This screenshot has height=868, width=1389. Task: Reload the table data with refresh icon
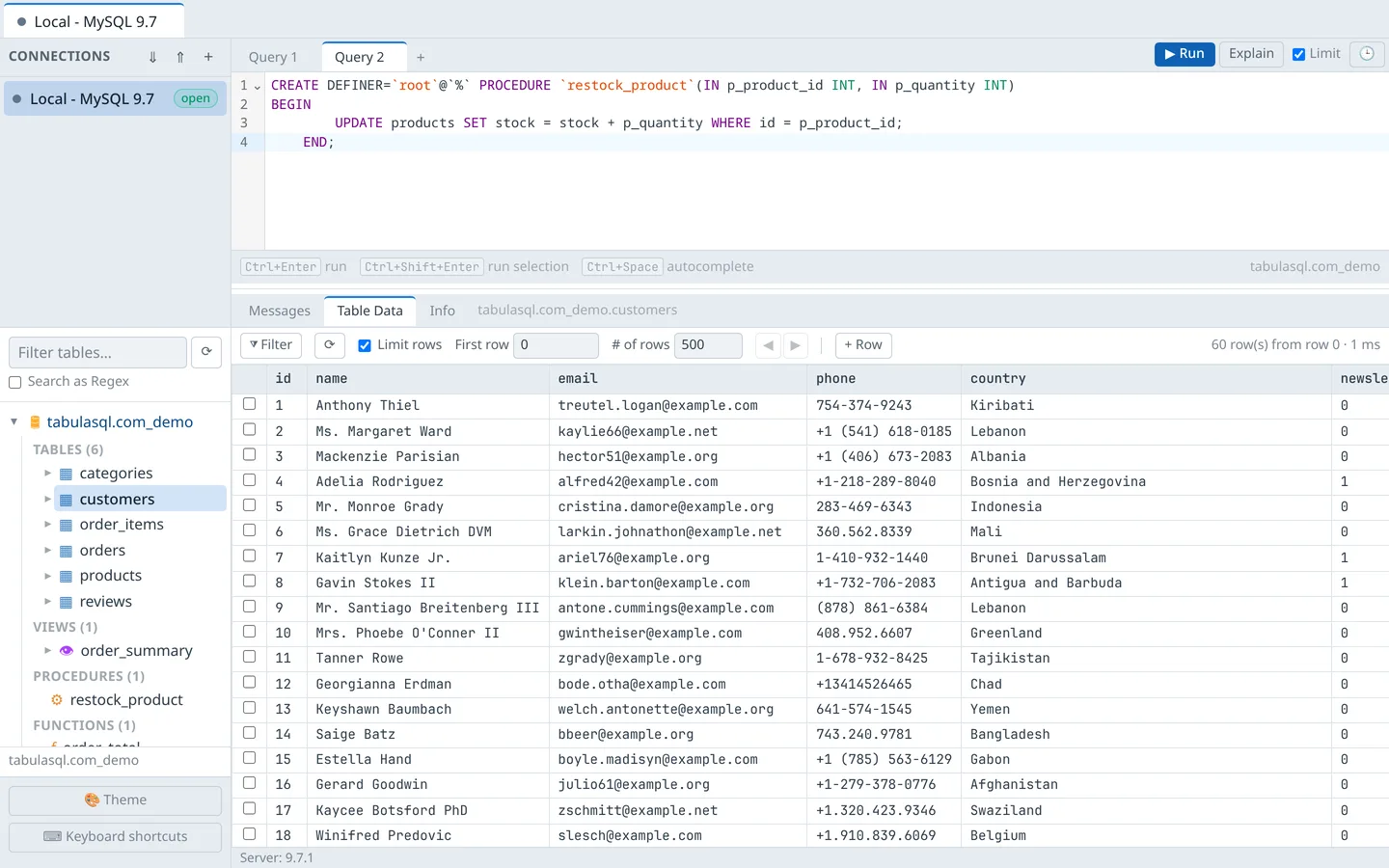pyautogui.click(x=329, y=344)
